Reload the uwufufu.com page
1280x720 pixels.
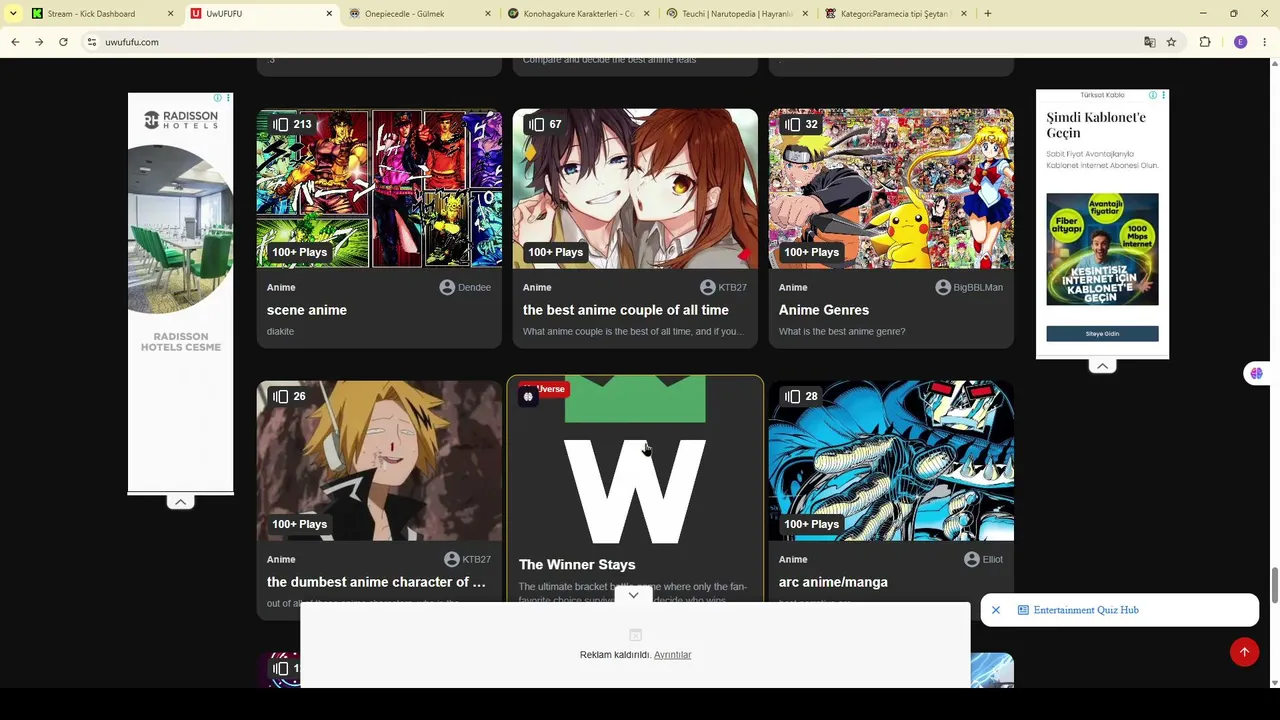point(63,42)
